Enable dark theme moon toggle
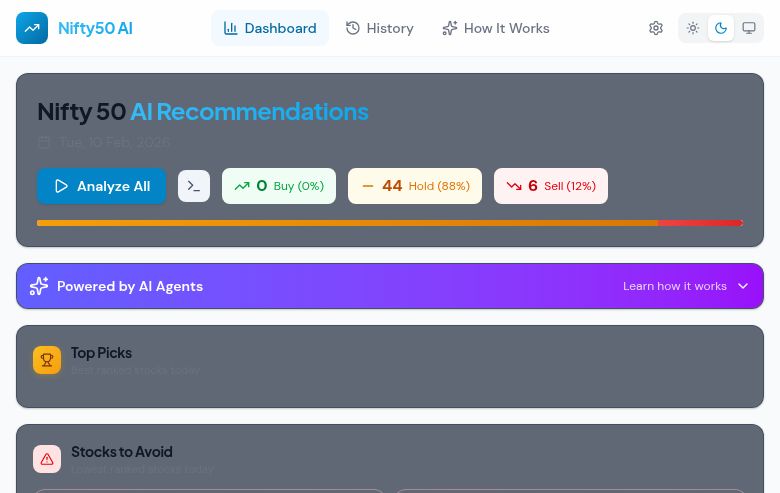 click(721, 28)
